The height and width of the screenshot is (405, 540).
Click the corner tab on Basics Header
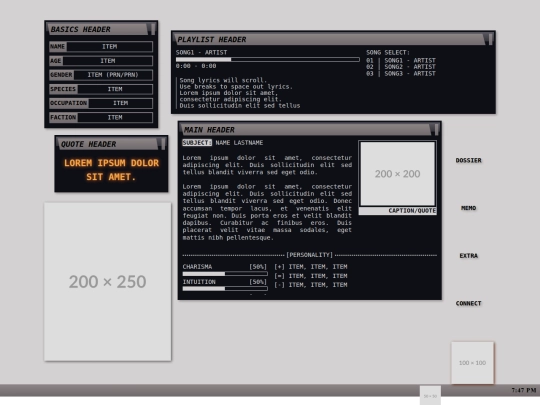coord(152,29)
